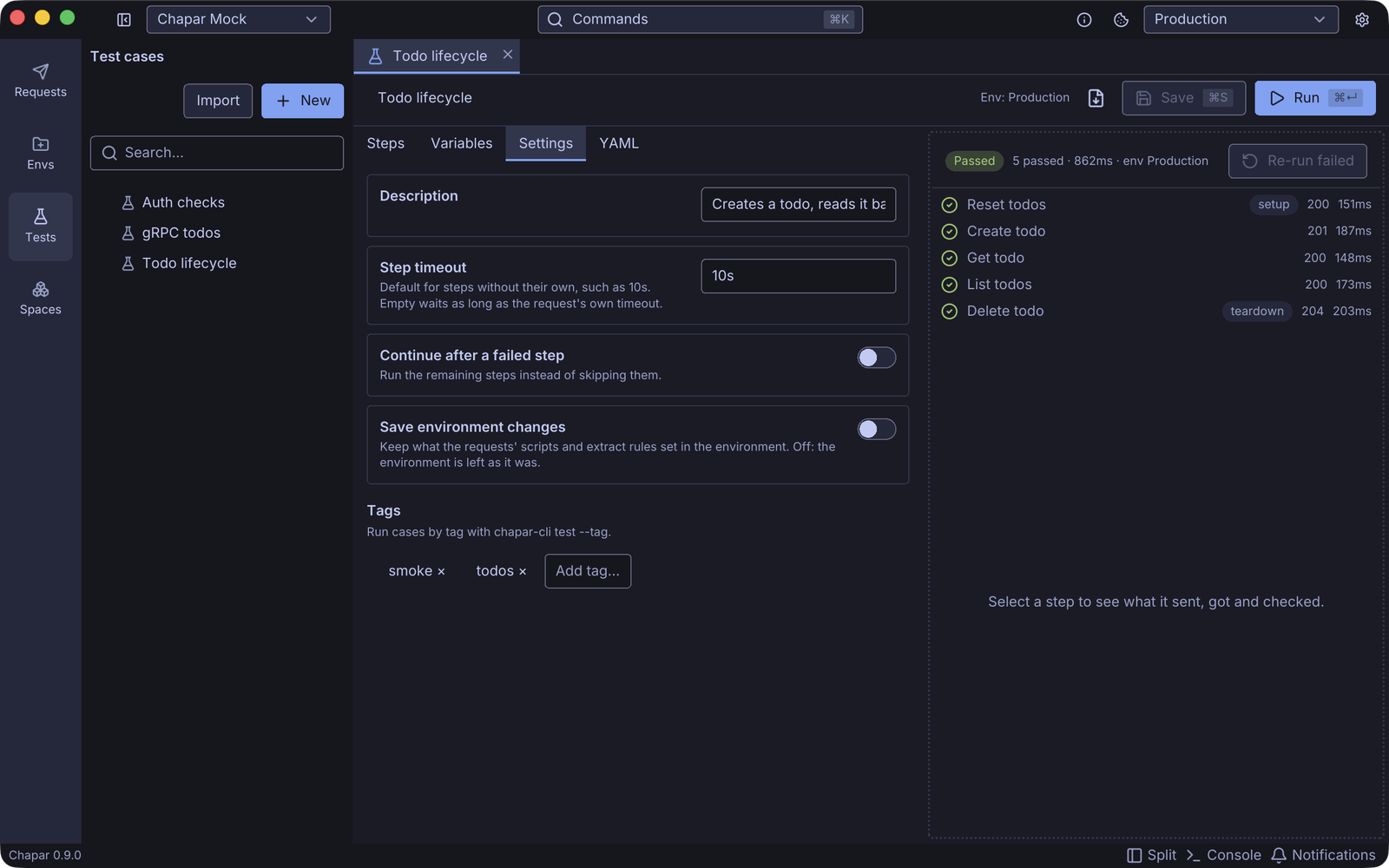Viewport: 1389px width, 868px height.
Task: Create a New test case
Action: click(302, 101)
